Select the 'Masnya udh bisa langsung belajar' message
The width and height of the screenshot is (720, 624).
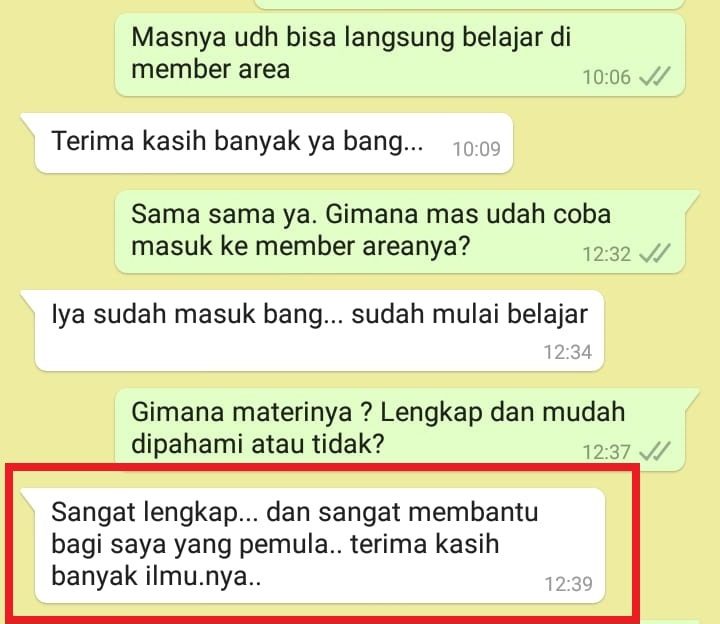[x=399, y=55]
